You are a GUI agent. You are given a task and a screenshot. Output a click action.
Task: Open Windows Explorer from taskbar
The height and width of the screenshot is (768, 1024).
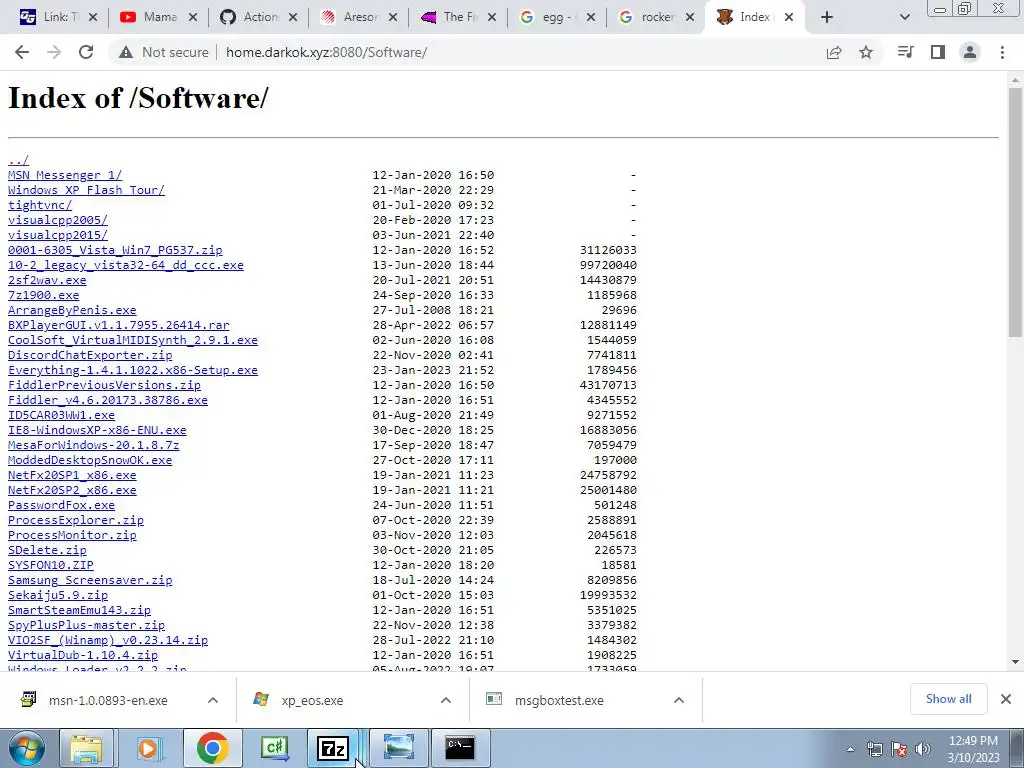(87, 748)
